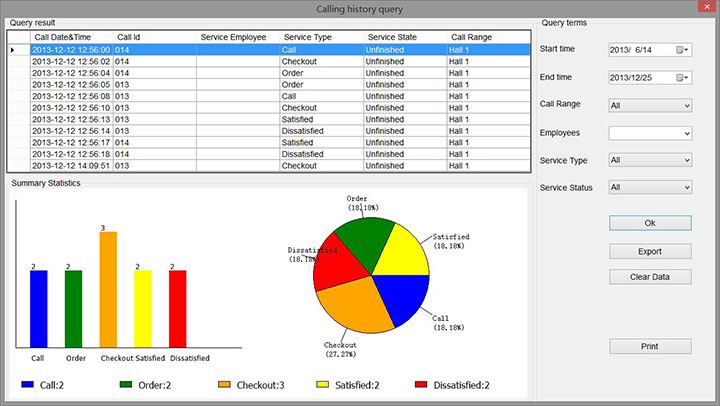The image size is (720, 406).
Task: Click the Clear Data button
Action: click(649, 277)
